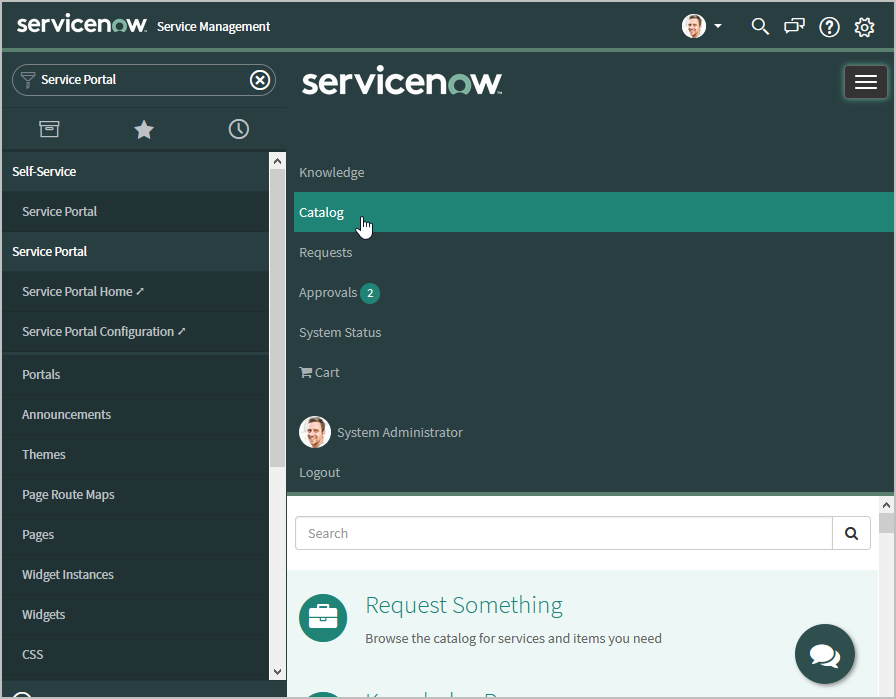896x699 pixels.
Task: Clear the navigation filter text
Action: click(260, 80)
